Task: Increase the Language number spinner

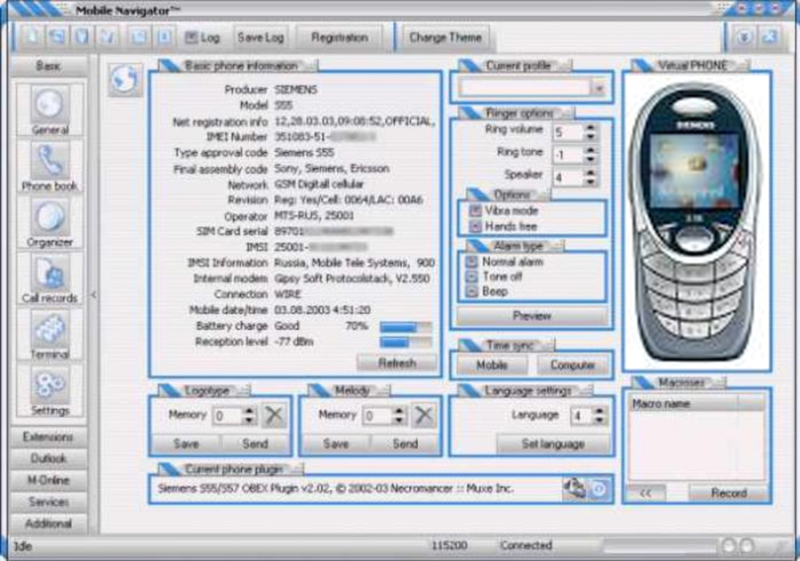Action: 600,411
